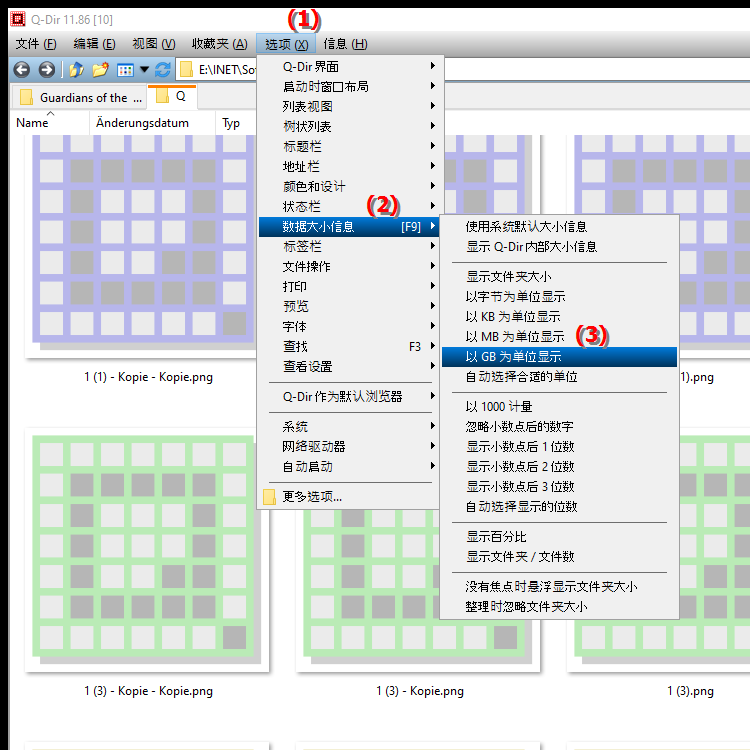Expand the 地址栏 submenu
Image resolution: width=750 pixels, height=750 pixels.
(351, 166)
